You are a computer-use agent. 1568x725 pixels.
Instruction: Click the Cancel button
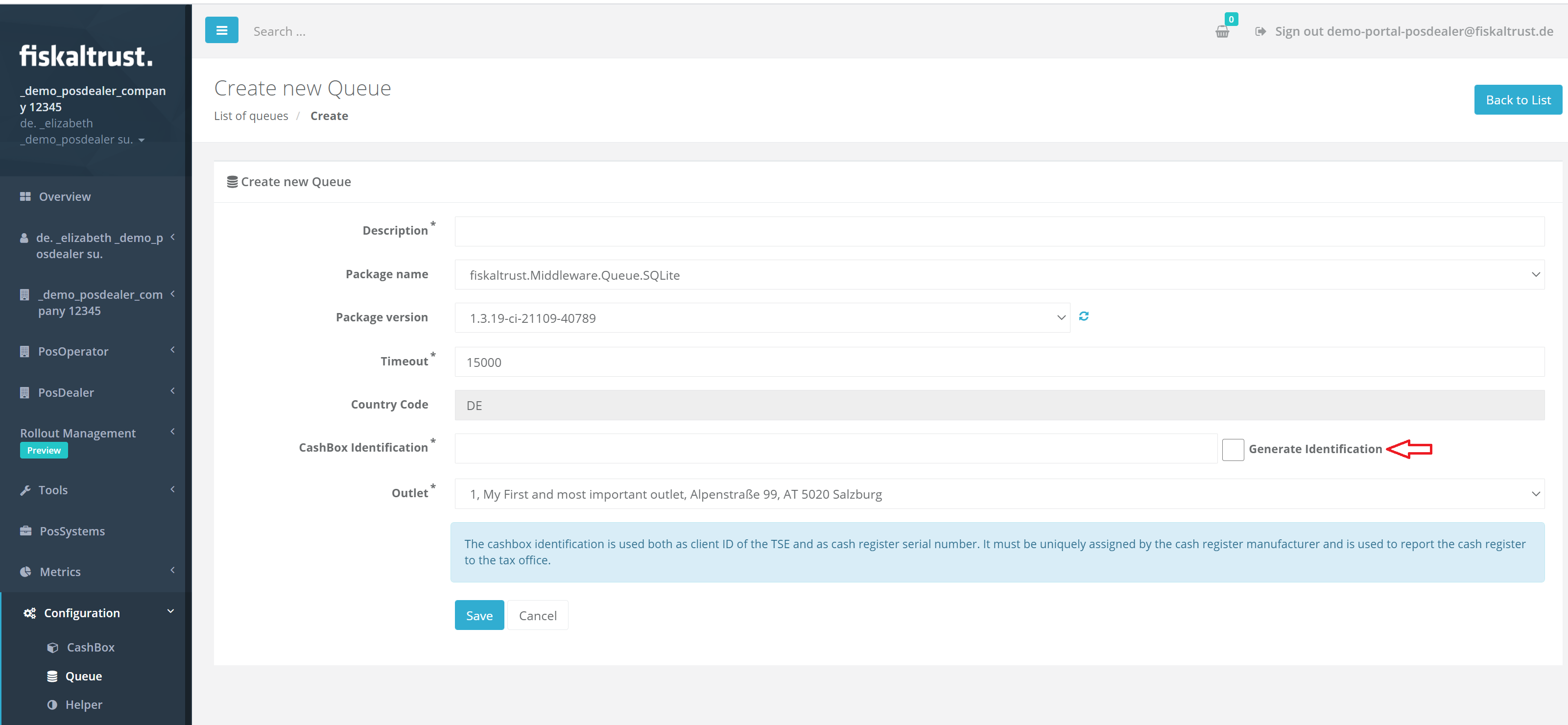pyautogui.click(x=538, y=615)
